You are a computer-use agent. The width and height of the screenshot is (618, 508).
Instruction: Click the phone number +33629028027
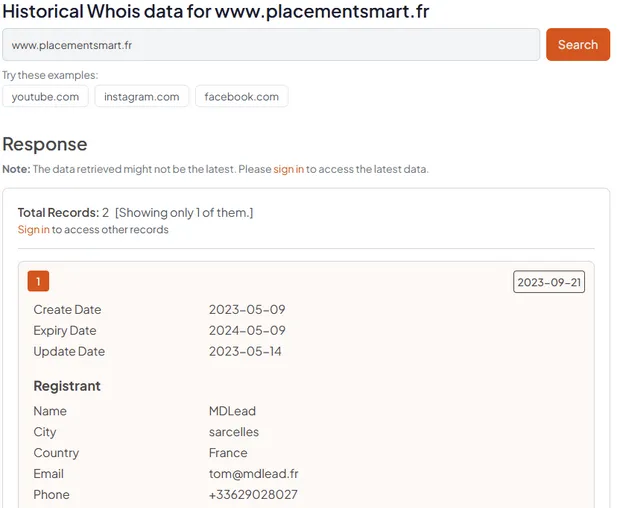click(253, 495)
